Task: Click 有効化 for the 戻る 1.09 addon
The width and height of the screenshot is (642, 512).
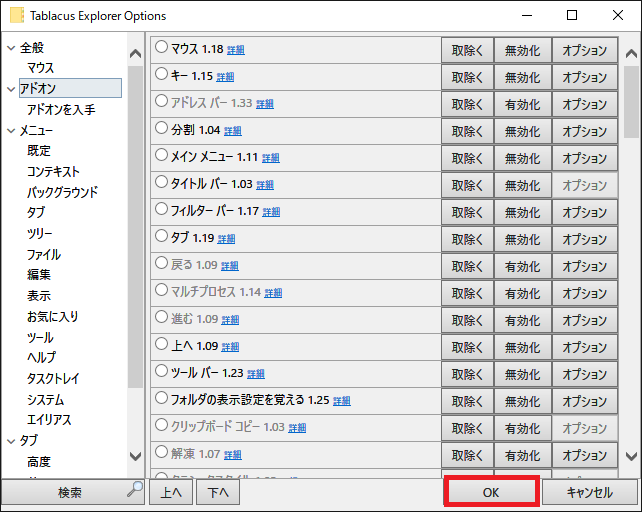Action: pos(522,267)
